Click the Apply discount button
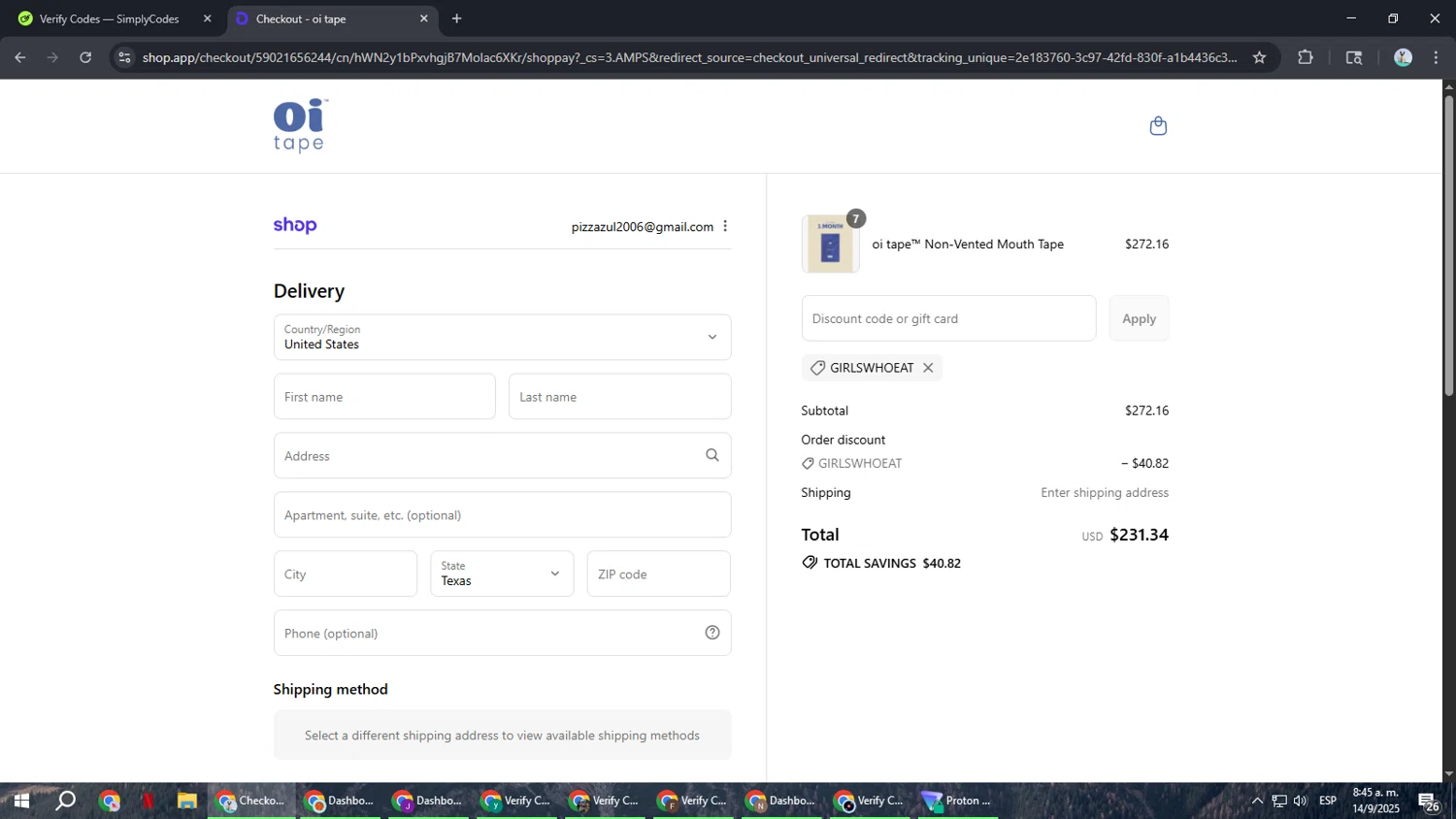 pos(1139,318)
